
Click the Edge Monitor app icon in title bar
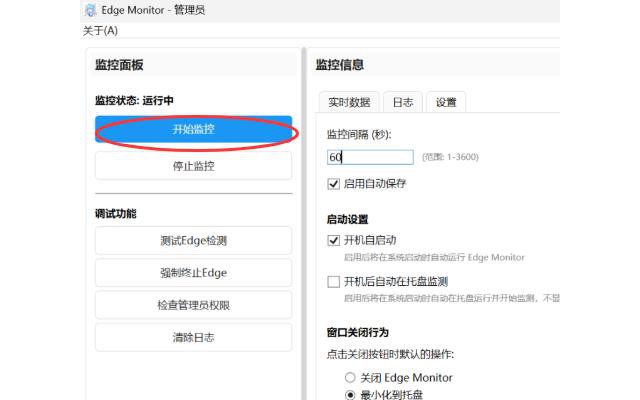click(90, 10)
